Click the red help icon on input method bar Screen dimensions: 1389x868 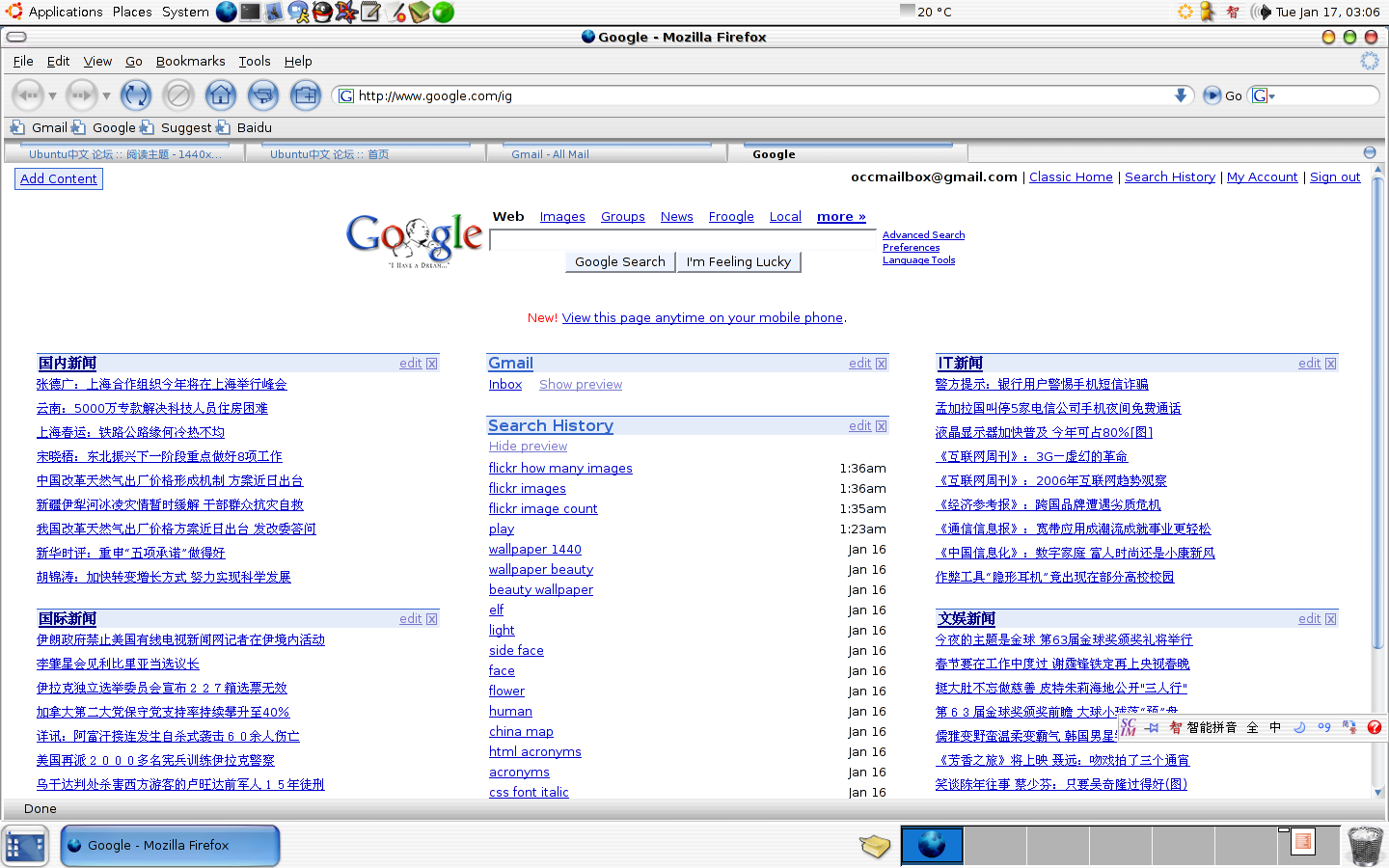tap(1375, 727)
